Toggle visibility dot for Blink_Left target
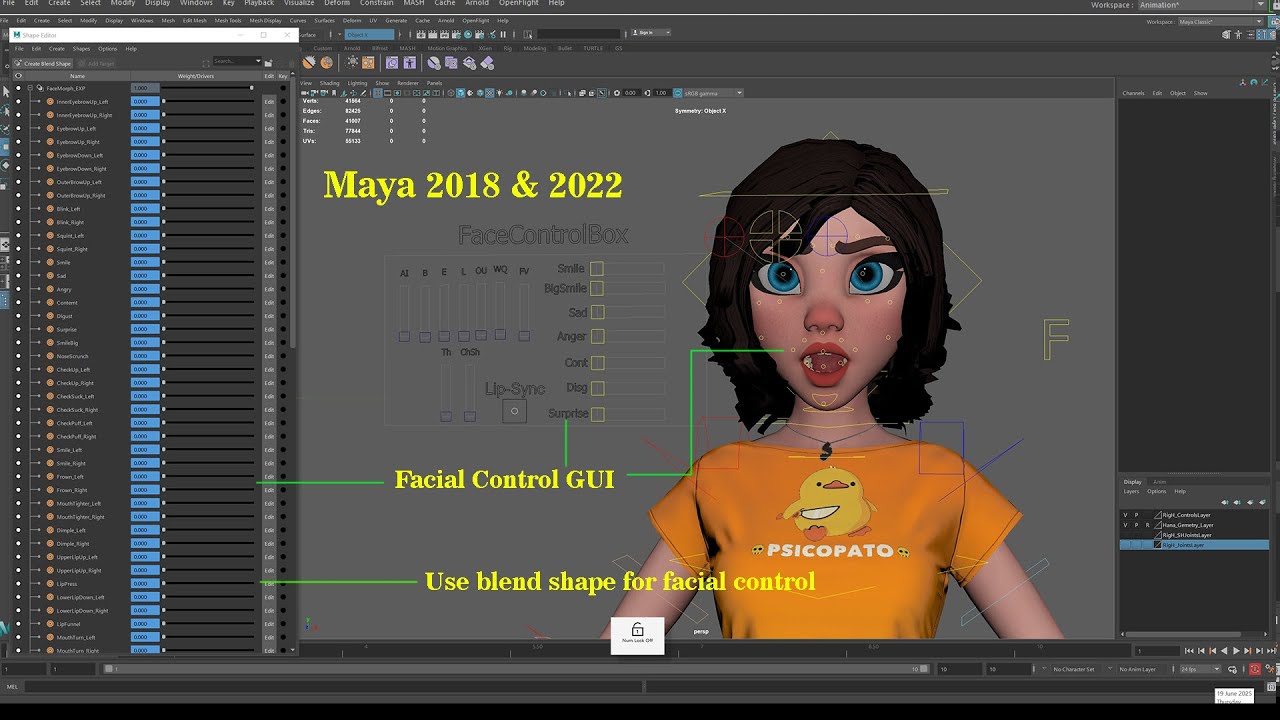The height and width of the screenshot is (720, 1280). [17, 209]
